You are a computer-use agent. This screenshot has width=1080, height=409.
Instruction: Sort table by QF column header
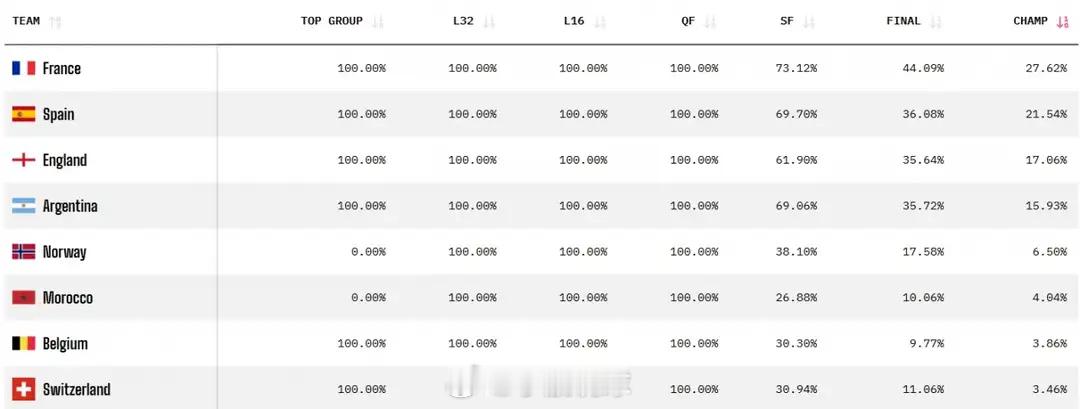click(x=688, y=21)
